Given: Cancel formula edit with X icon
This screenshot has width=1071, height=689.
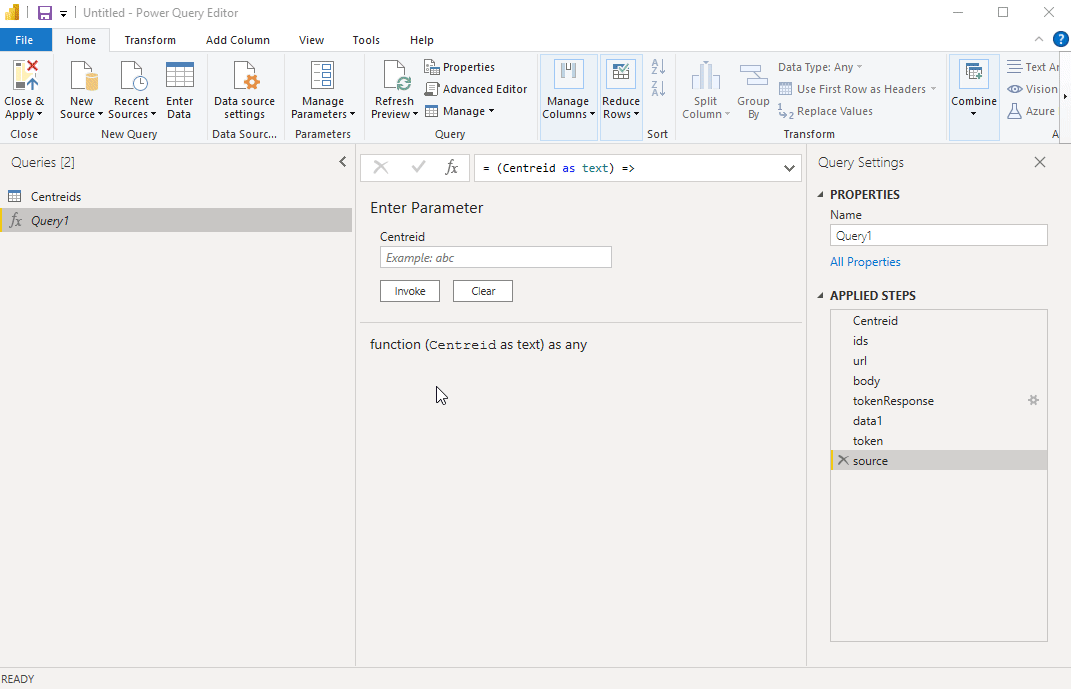Looking at the screenshot, I should pyautogui.click(x=380, y=168).
